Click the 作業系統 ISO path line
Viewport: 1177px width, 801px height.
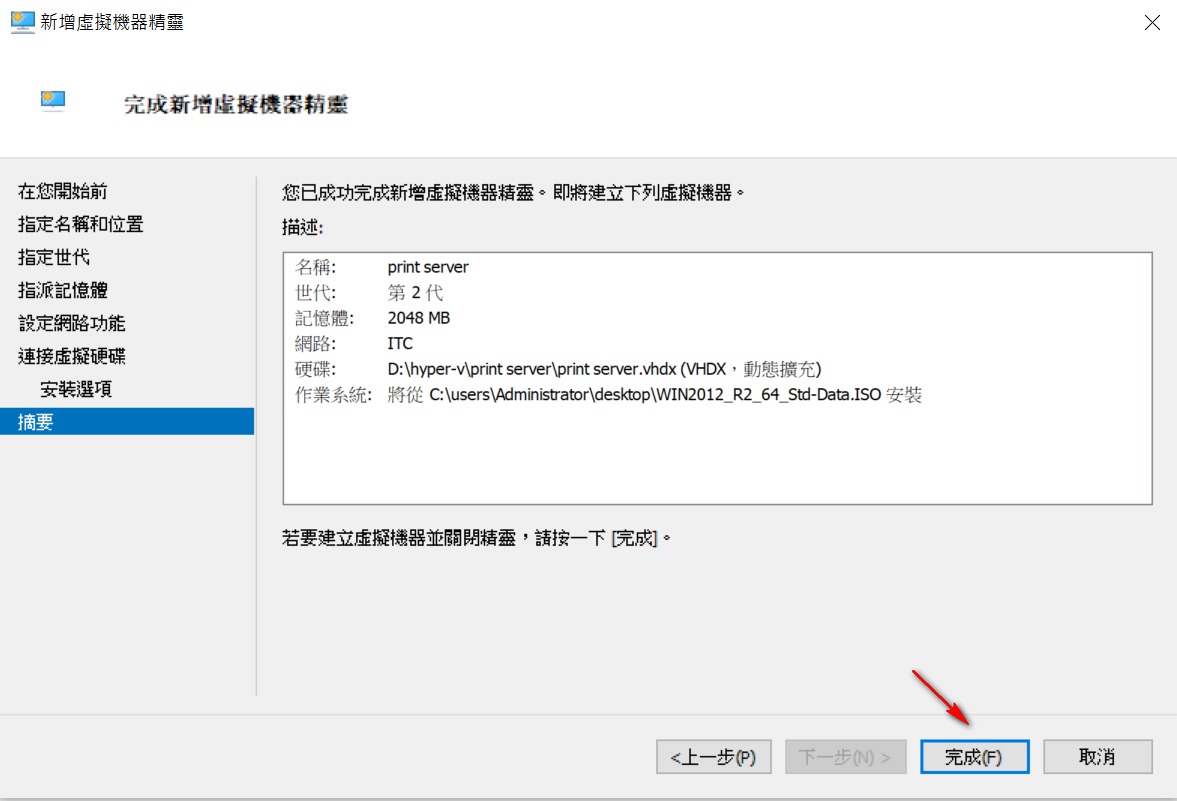[x=654, y=395]
